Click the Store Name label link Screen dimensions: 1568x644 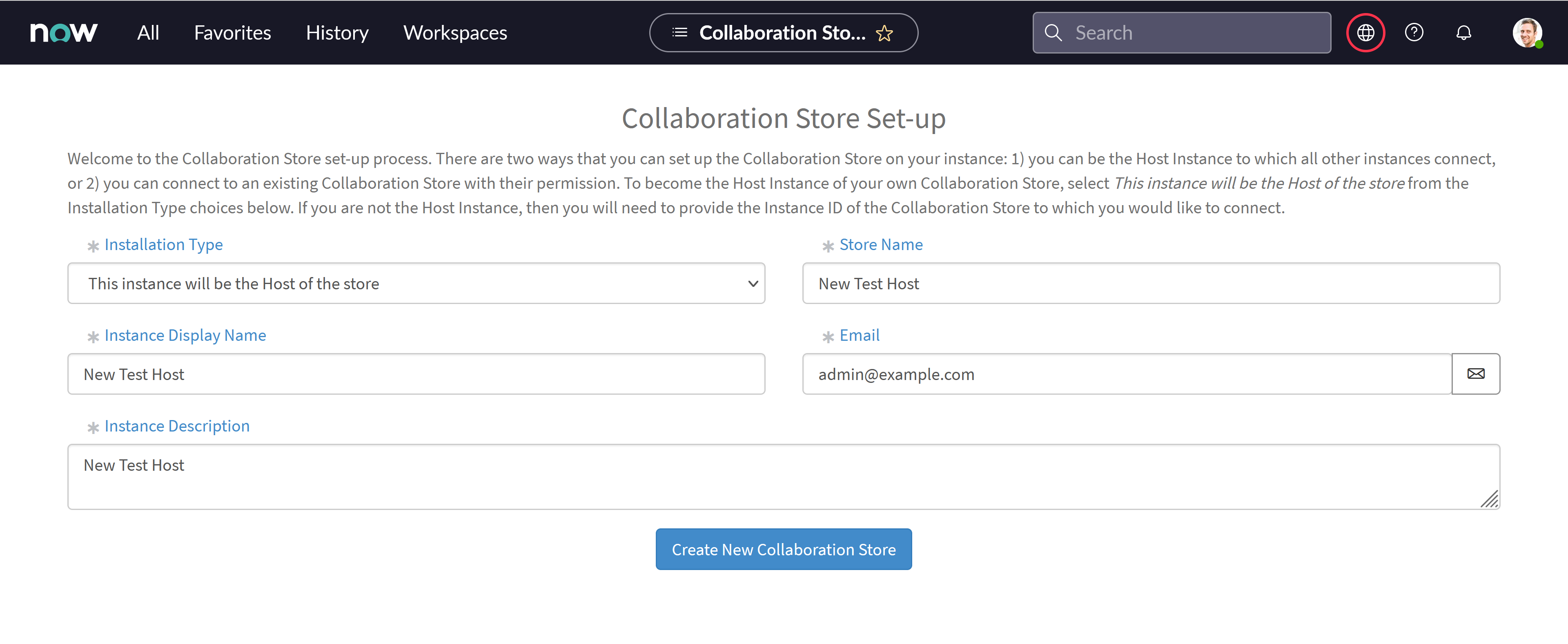click(x=881, y=244)
